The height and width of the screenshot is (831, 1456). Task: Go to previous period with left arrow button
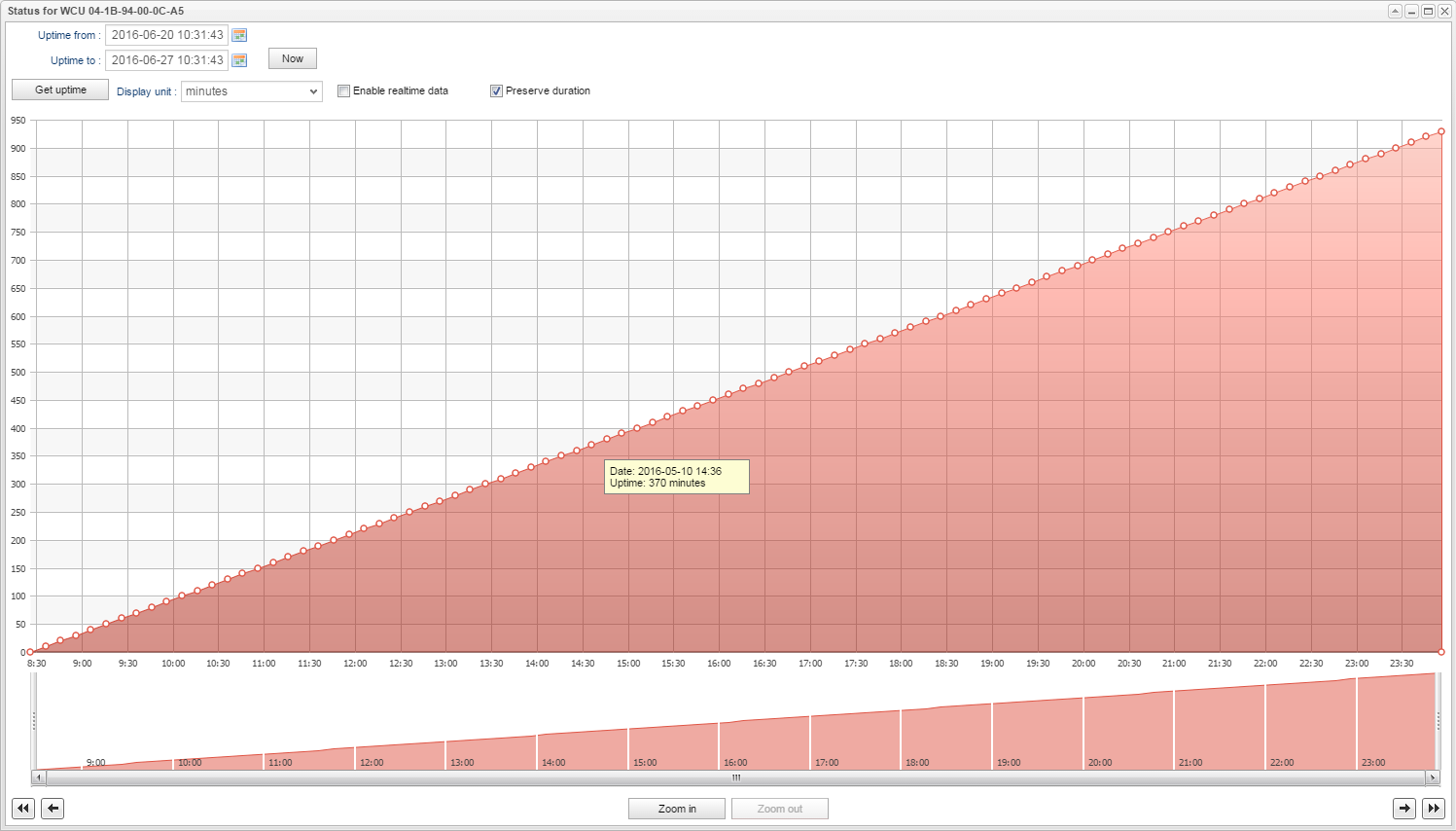tap(53, 809)
